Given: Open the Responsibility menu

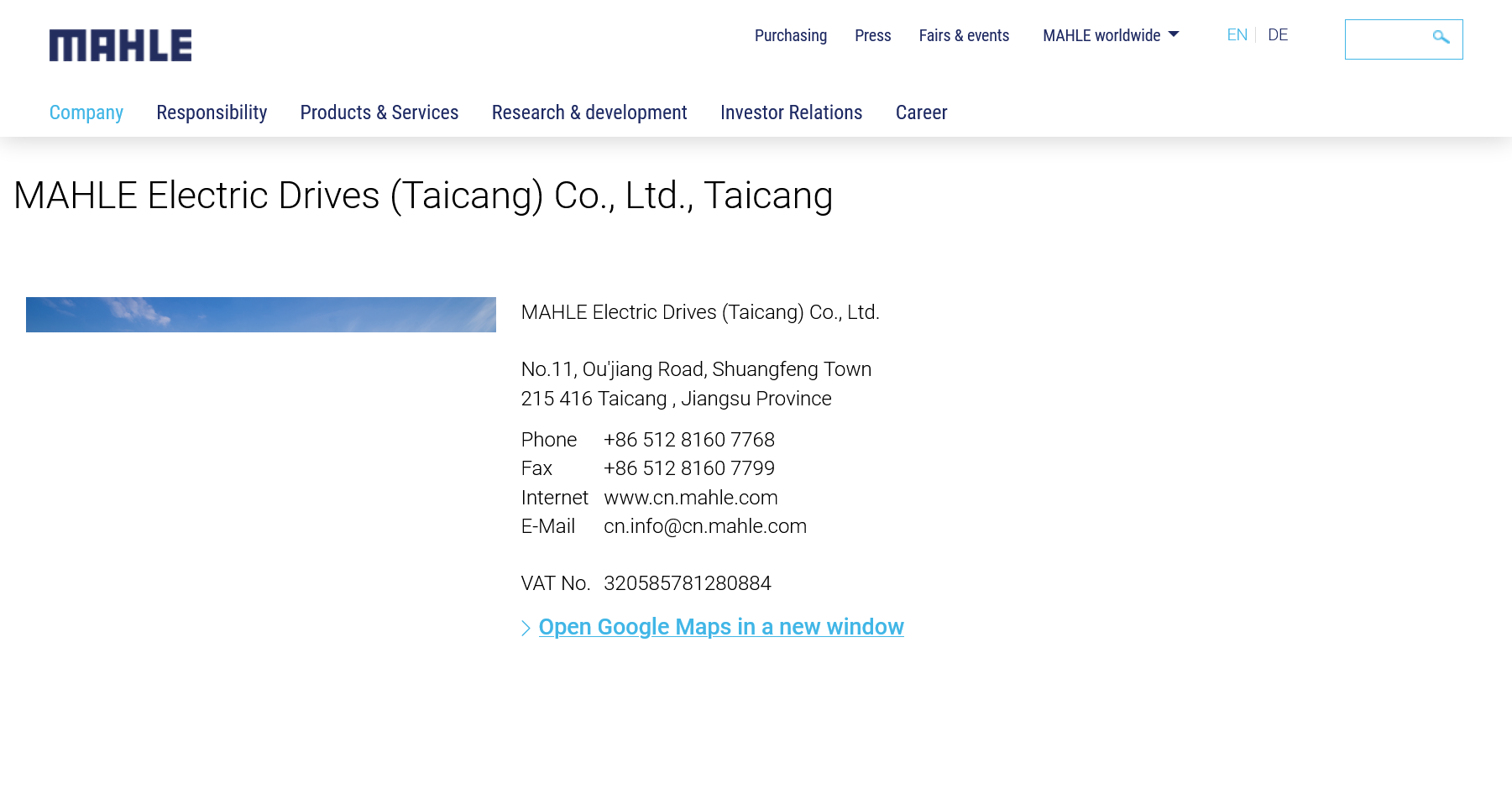Looking at the screenshot, I should click(212, 112).
